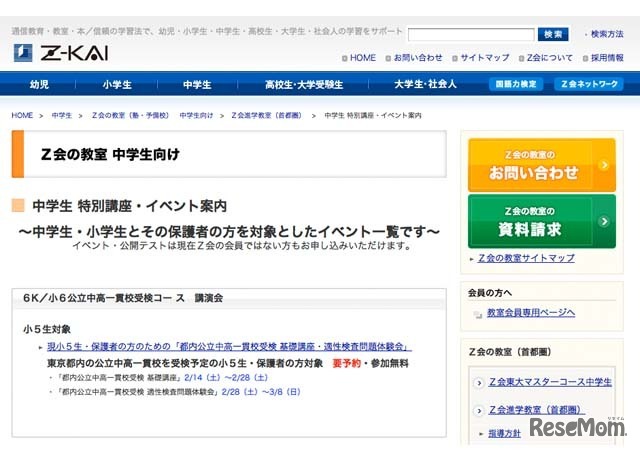Click 中学生向け breadcrumb link

coord(196,116)
